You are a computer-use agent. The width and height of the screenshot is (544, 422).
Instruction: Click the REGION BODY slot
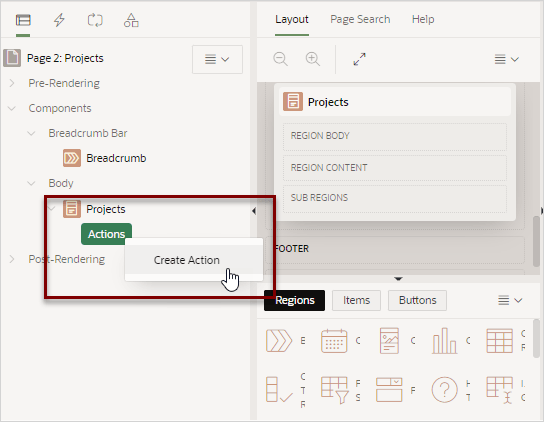tap(395, 136)
